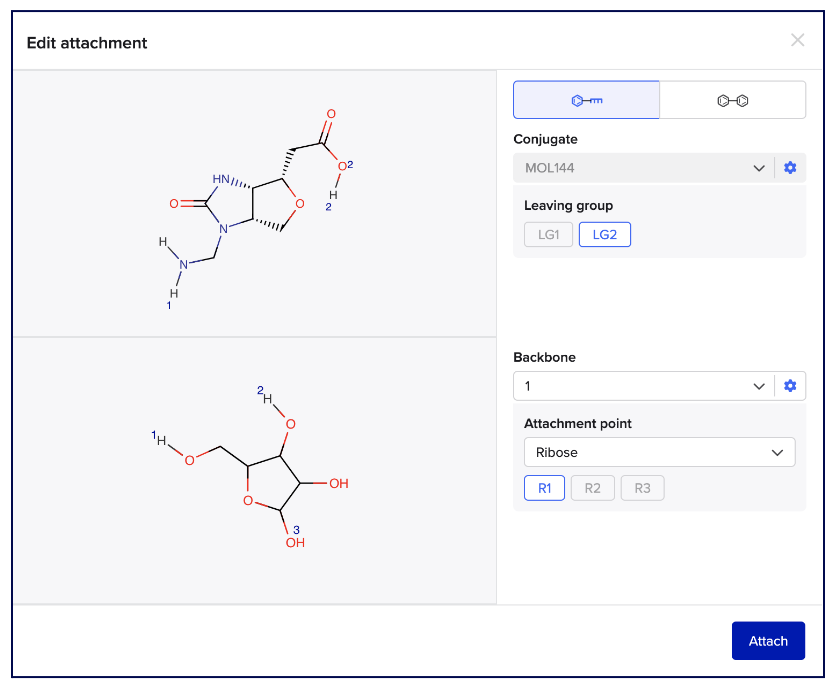
Task: Click hydrogen labeled 1 in conjugate molecule
Action: pyautogui.click(x=174, y=293)
